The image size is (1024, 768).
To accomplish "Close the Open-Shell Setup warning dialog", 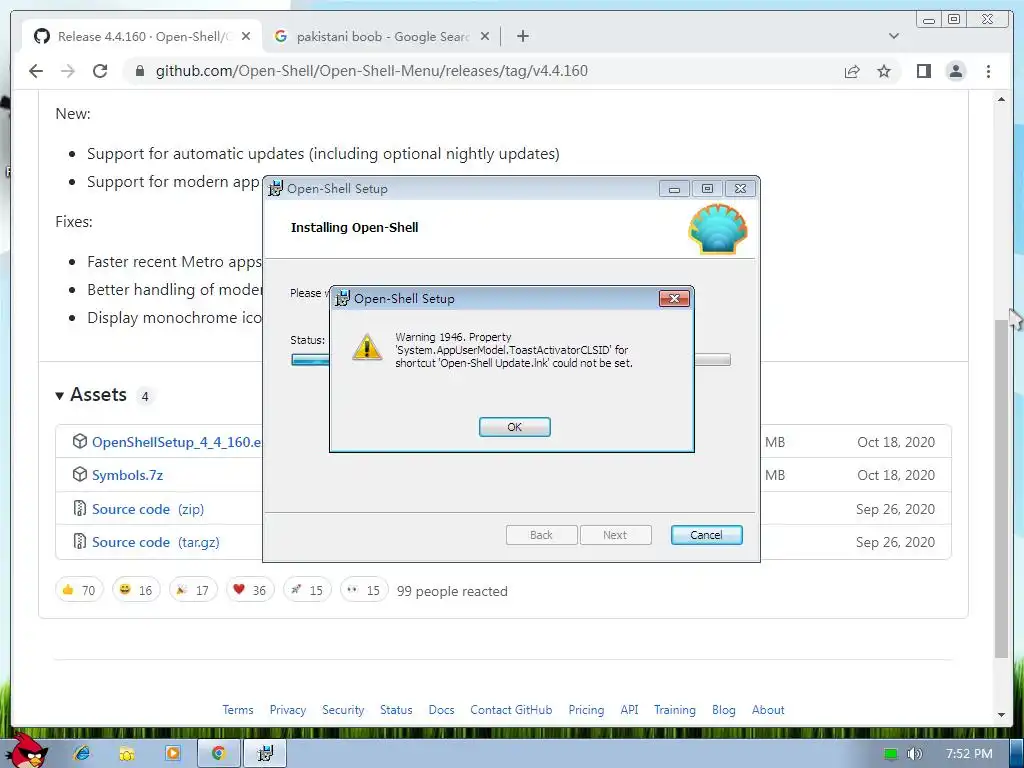I will [674, 298].
